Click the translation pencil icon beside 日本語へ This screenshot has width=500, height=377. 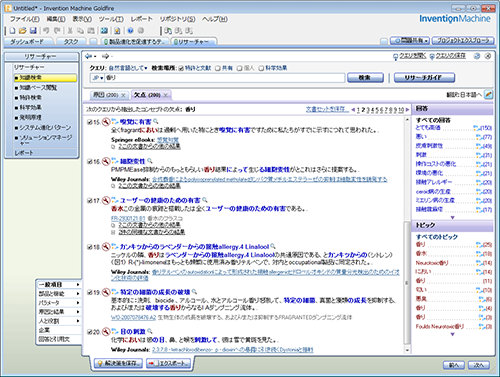pyautogui.click(x=488, y=95)
